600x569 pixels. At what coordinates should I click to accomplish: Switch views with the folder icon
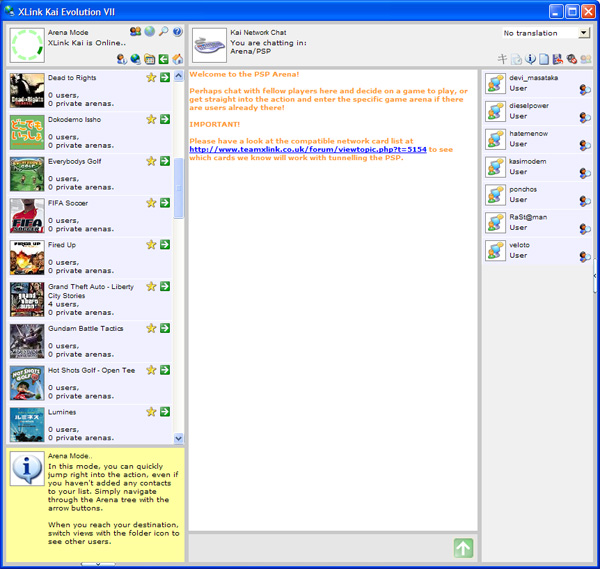(x=150, y=59)
